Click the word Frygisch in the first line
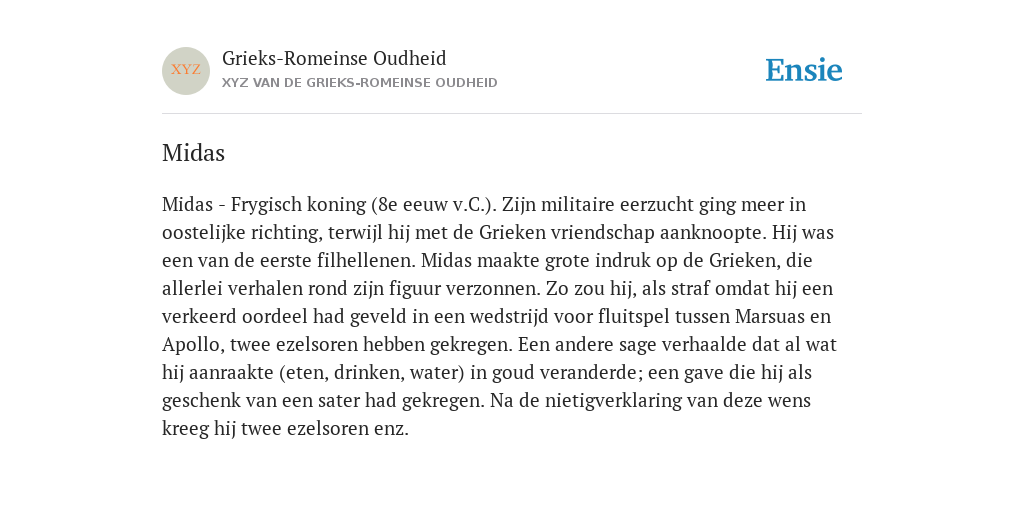The width and height of the screenshot is (1024, 512). 265,205
